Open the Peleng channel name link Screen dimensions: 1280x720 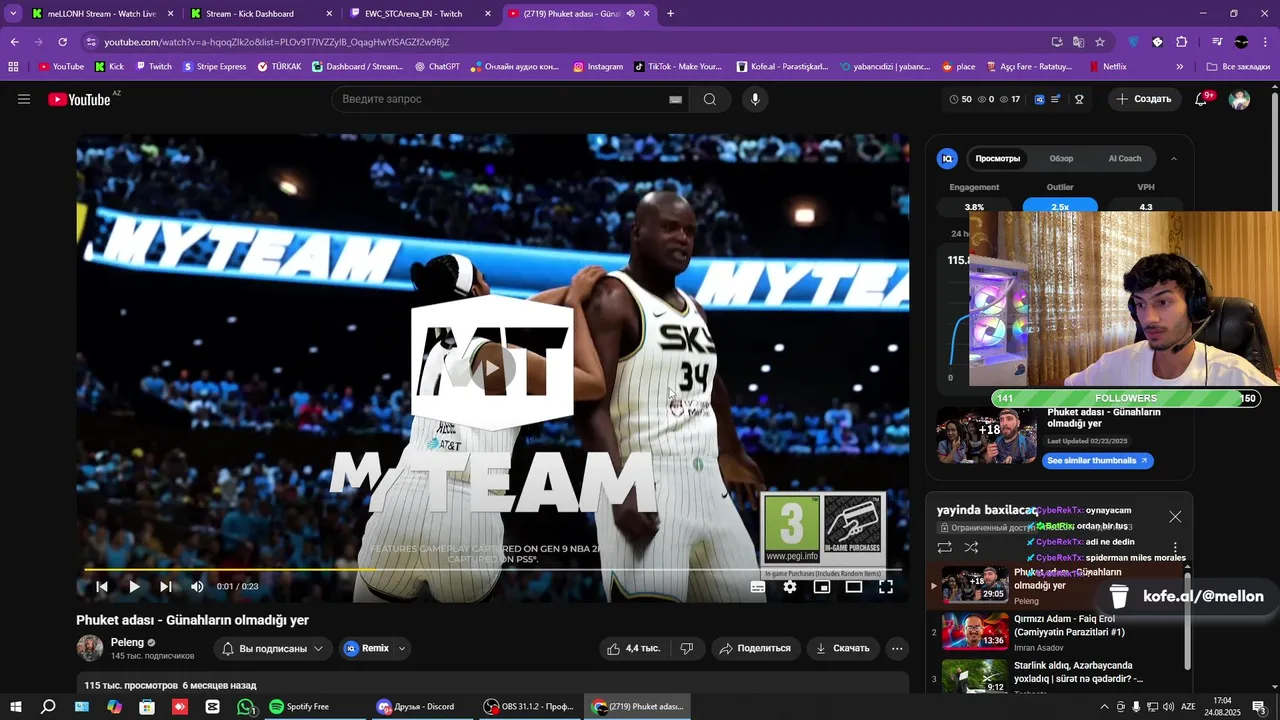(x=127, y=642)
